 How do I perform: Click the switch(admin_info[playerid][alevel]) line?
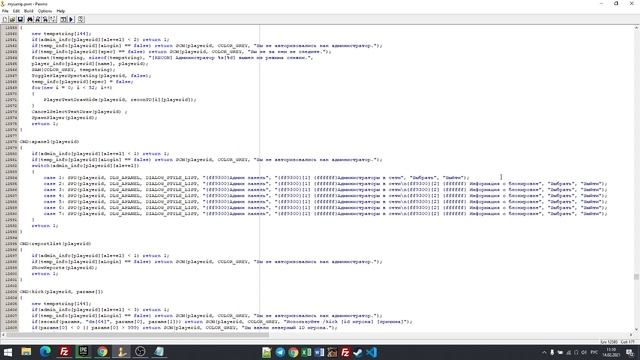point(85,166)
